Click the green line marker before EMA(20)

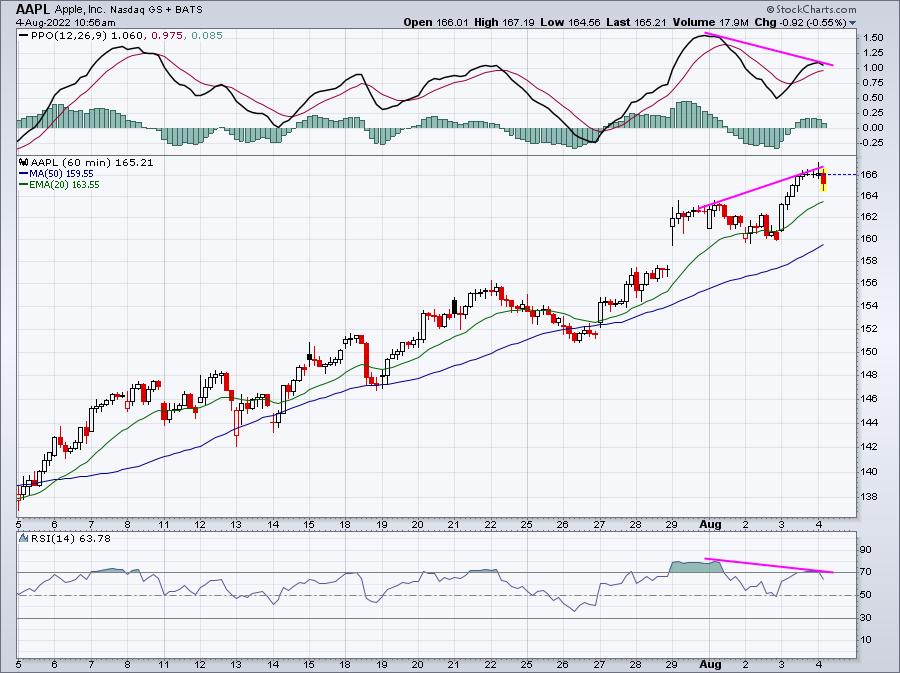(24, 185)
